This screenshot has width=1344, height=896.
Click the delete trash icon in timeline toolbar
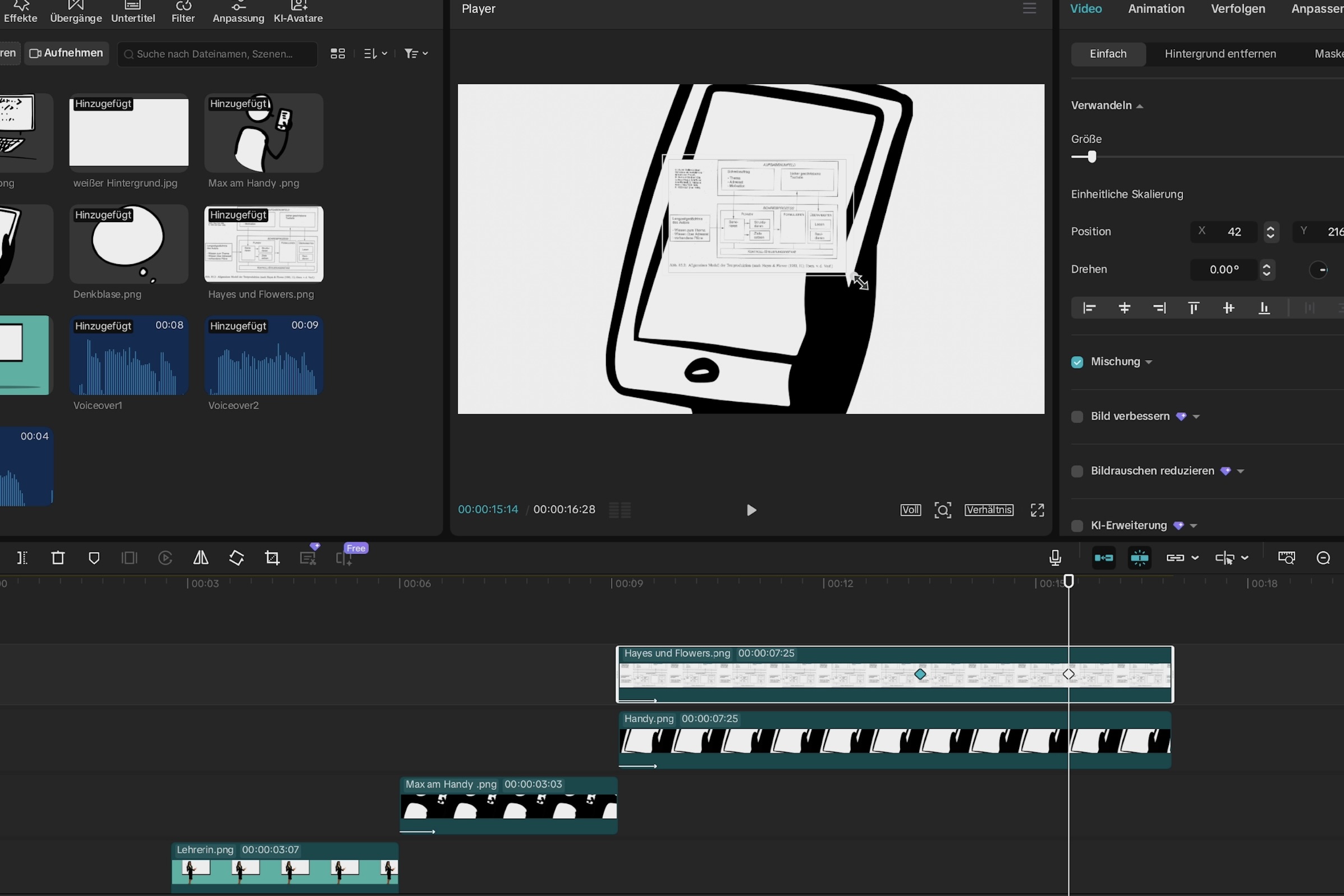click(x=58, y=558)
